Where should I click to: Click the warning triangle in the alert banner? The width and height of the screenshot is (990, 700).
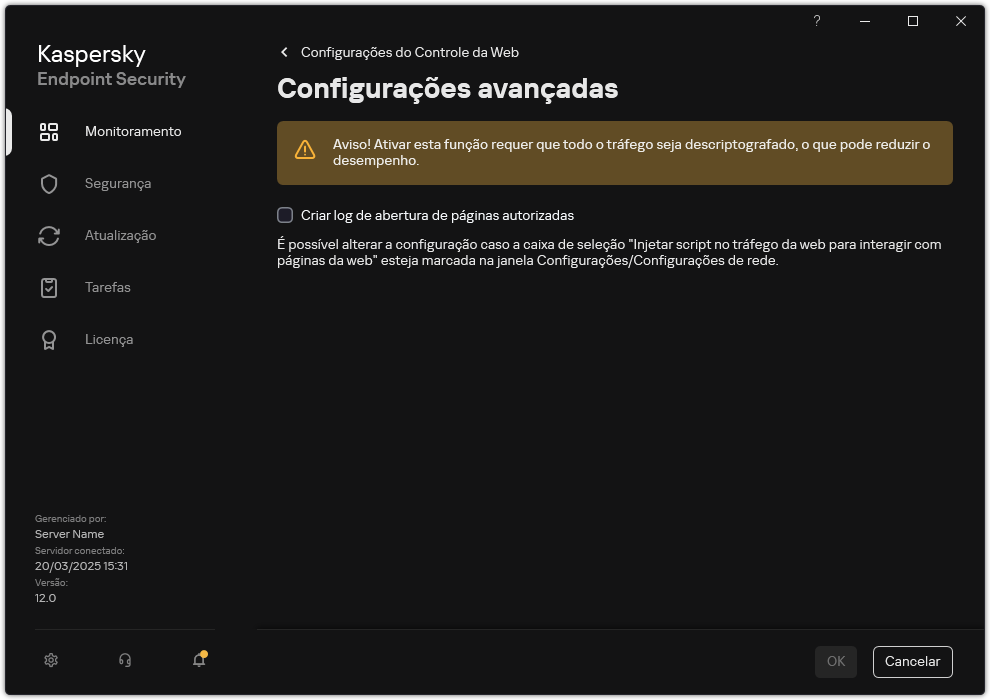(305, 147)
